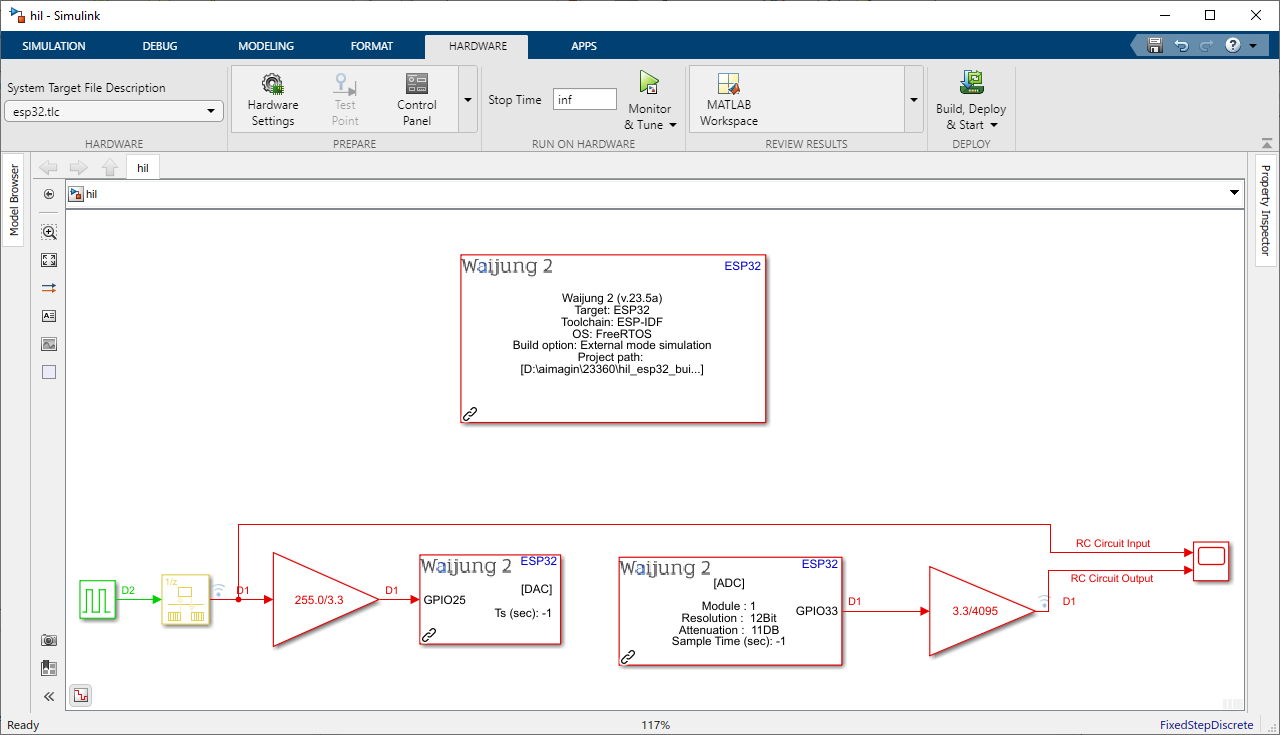The width and height of the screenshot is (1280, 735).
Task: Click hide/show explorer bar icon
Action: click(x=49, y=194)
